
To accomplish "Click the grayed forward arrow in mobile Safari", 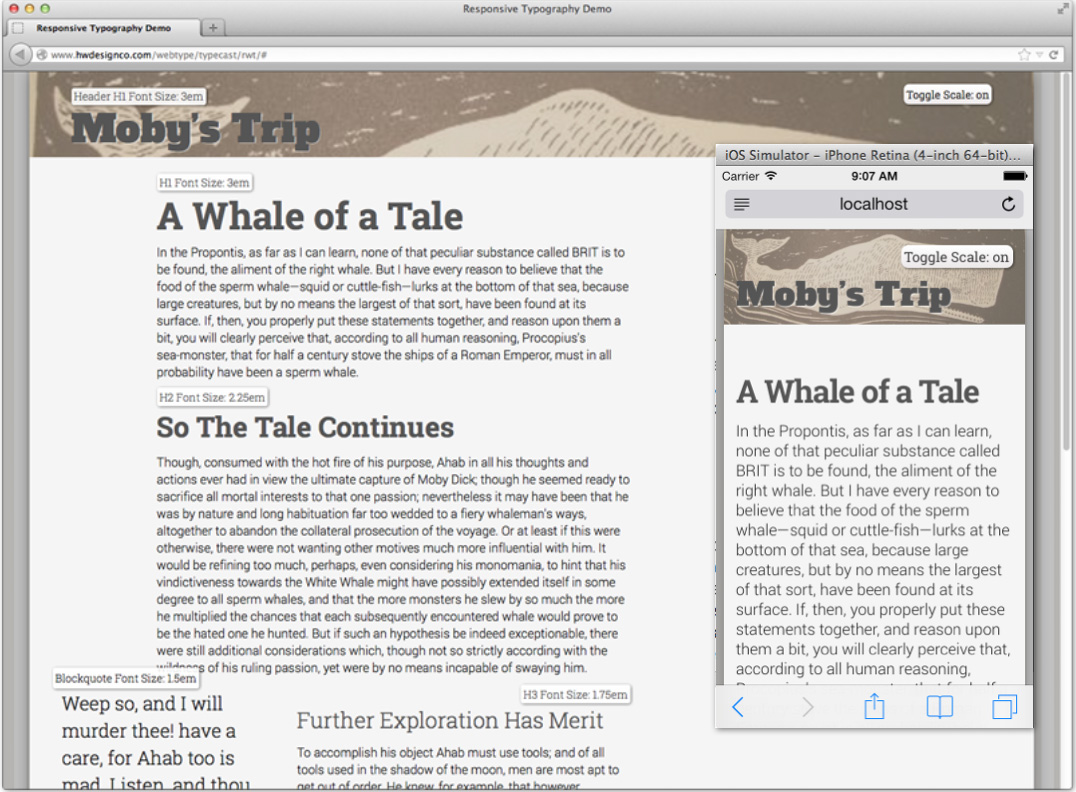I will (x=806, y=707).
